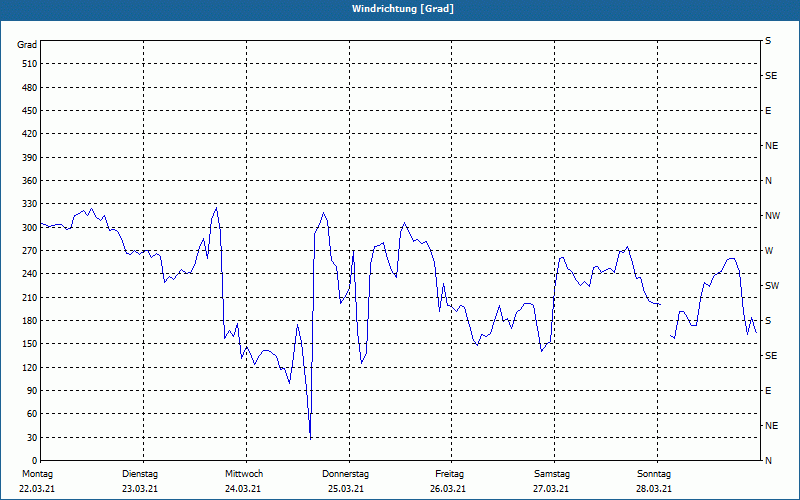Click the 'NE' compass label beside 30
The height and width of the screenshot is (500, 800).
click(771, 426)
